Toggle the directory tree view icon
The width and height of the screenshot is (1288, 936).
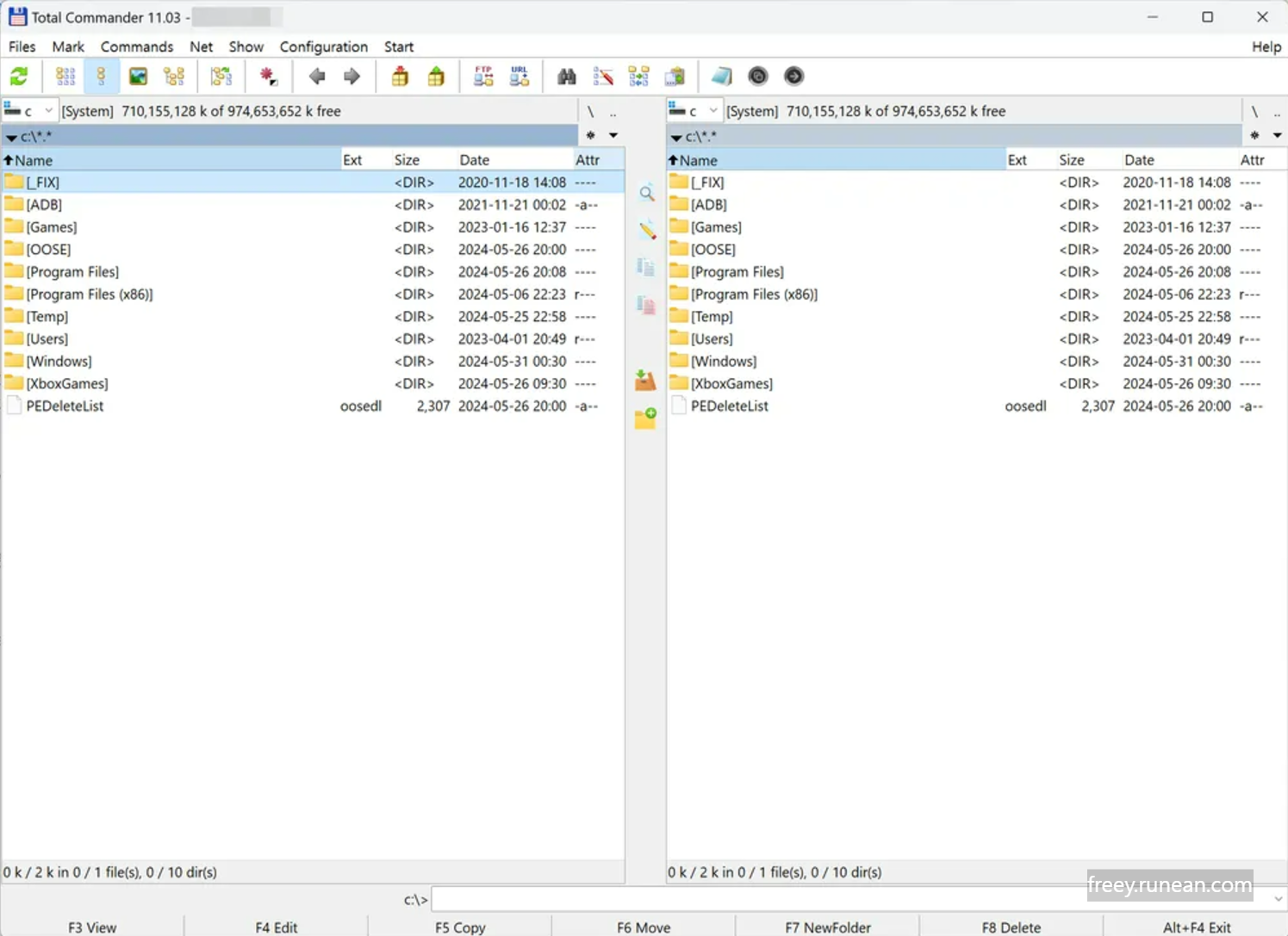click(174, 77)
